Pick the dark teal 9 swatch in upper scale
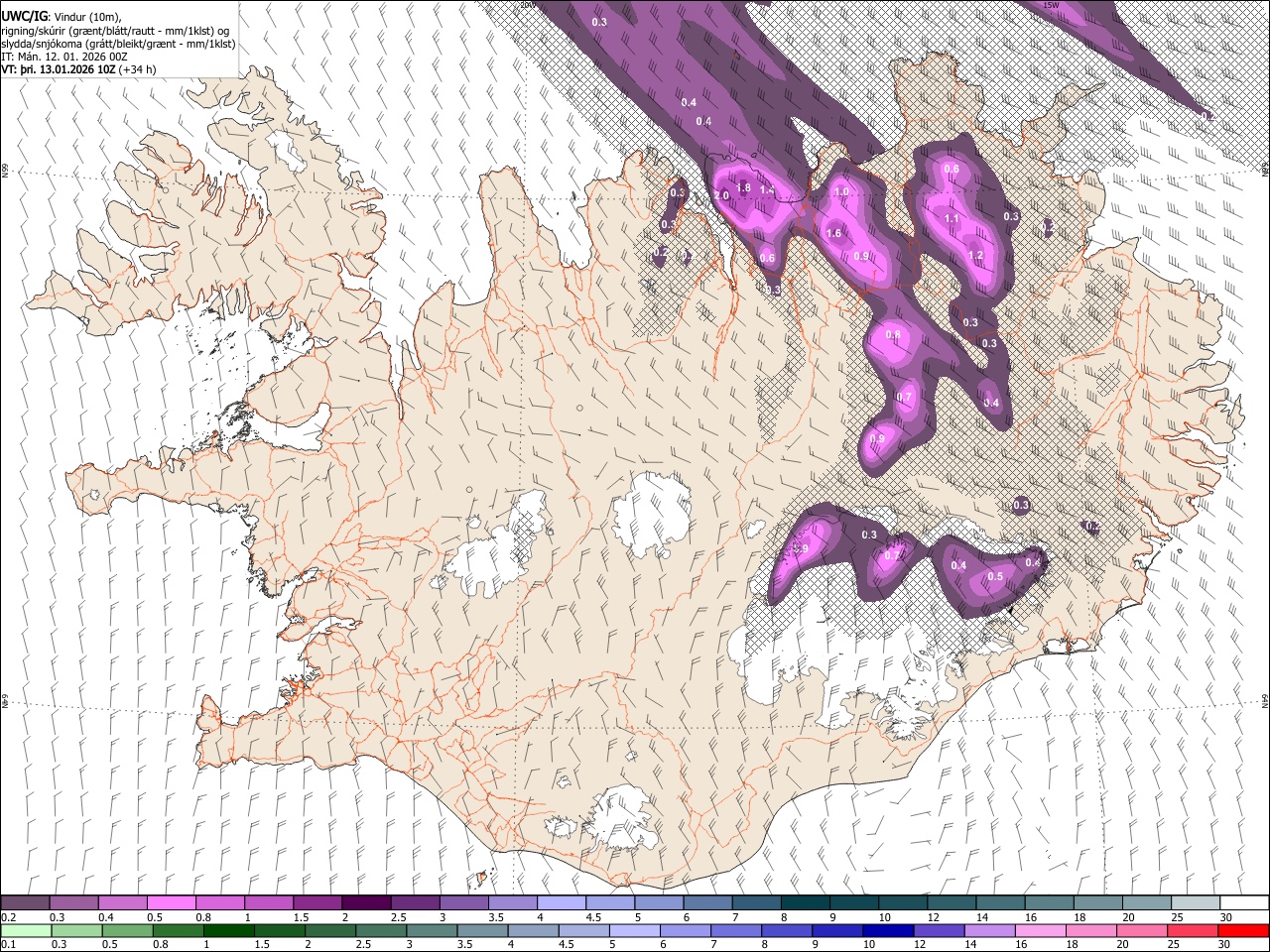Image resolution: width=1270 pixels, height=952 pixels. [854, 903]
